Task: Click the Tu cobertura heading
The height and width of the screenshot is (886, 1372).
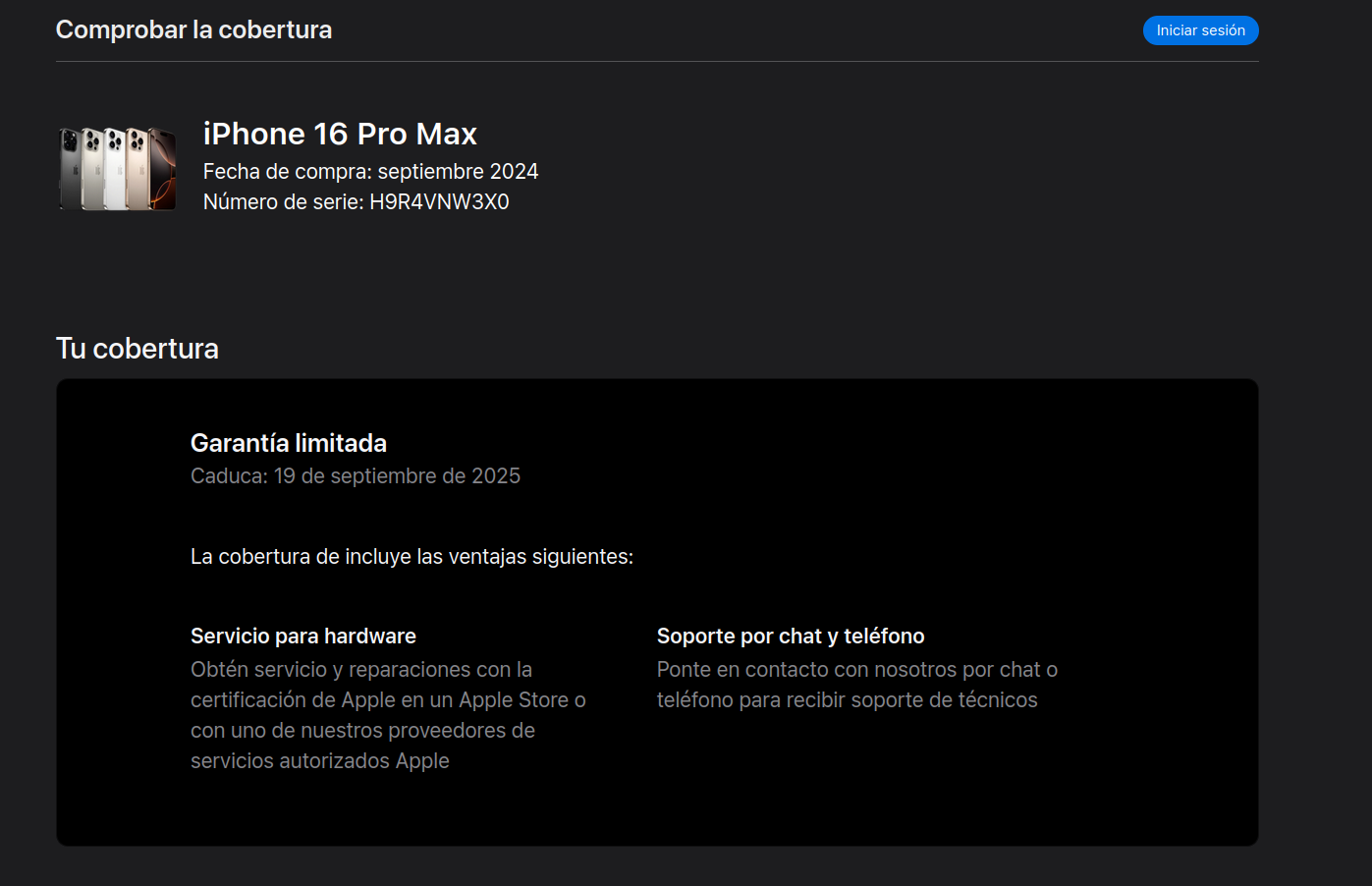Action: 137,349
